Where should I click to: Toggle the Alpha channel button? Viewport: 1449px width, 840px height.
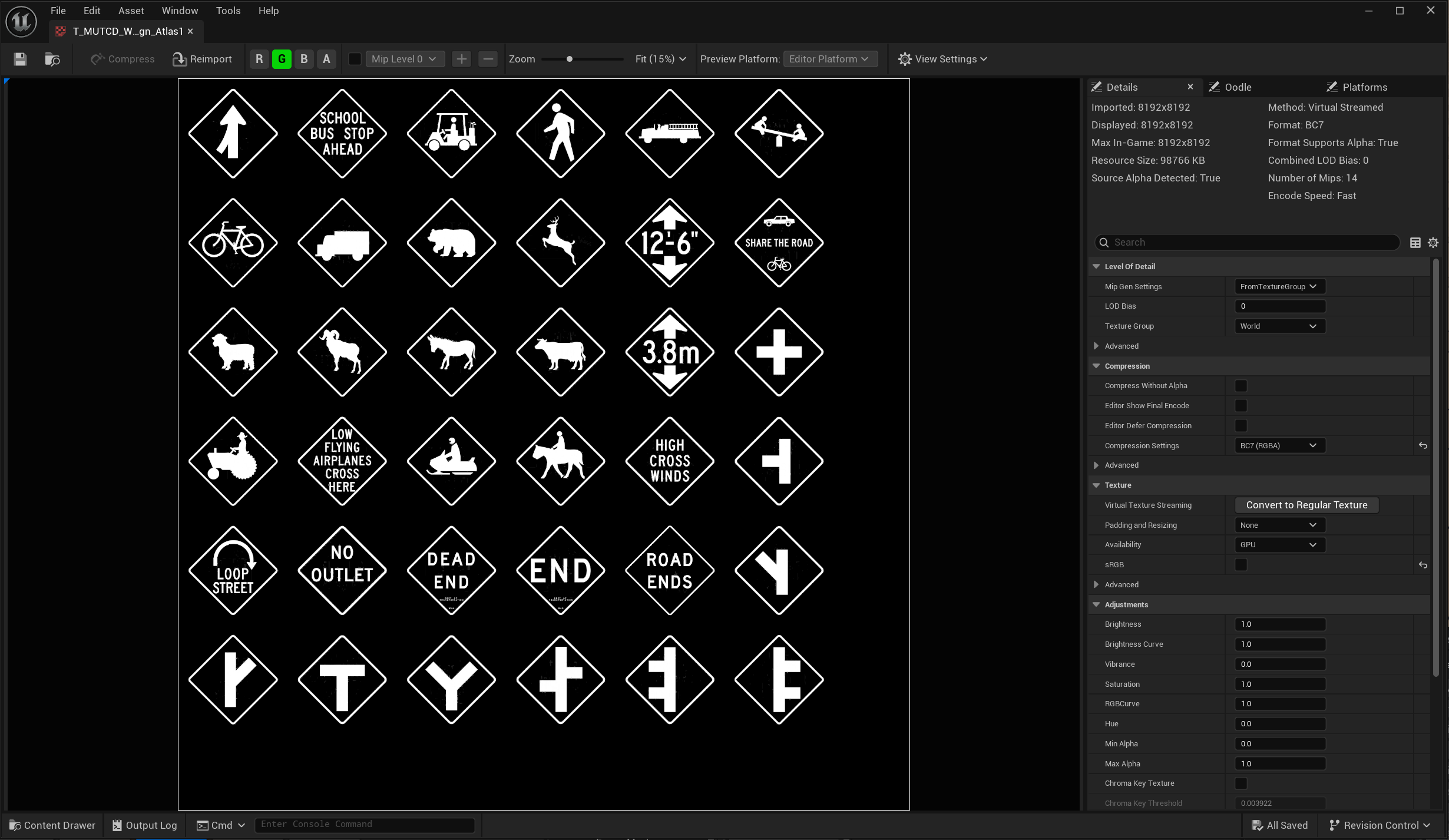326,59
